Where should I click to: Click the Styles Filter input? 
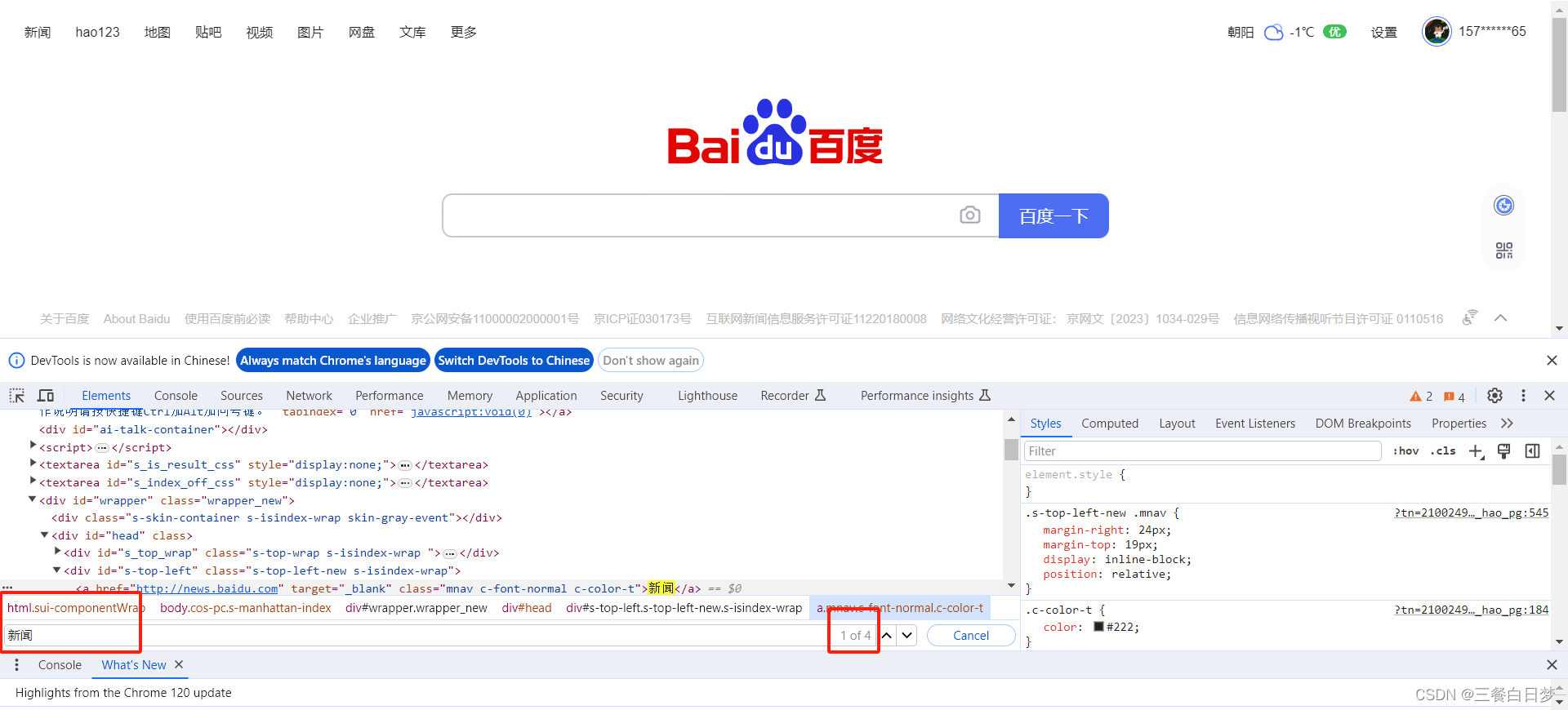pos(1202,451)
